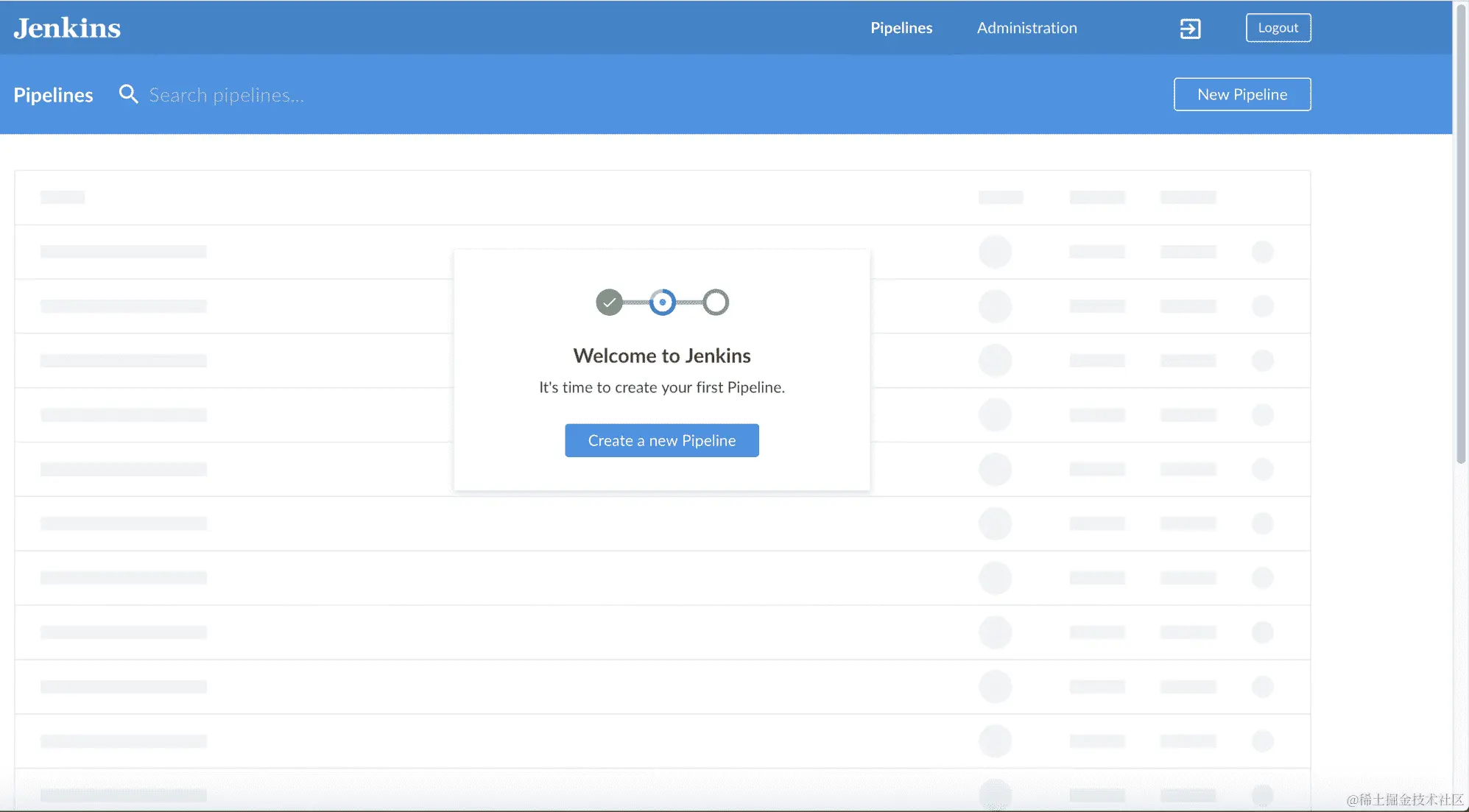The height and width of the screenshot is (812, 1469).
Task: Click first placeholder header bar in table
Action: [63, 197]
